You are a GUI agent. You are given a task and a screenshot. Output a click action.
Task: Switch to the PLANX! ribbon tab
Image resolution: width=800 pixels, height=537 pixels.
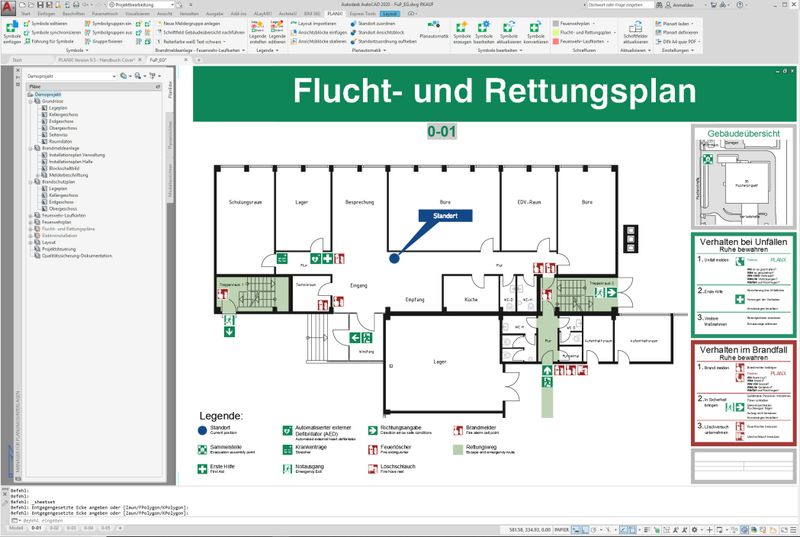click(335, 14)
